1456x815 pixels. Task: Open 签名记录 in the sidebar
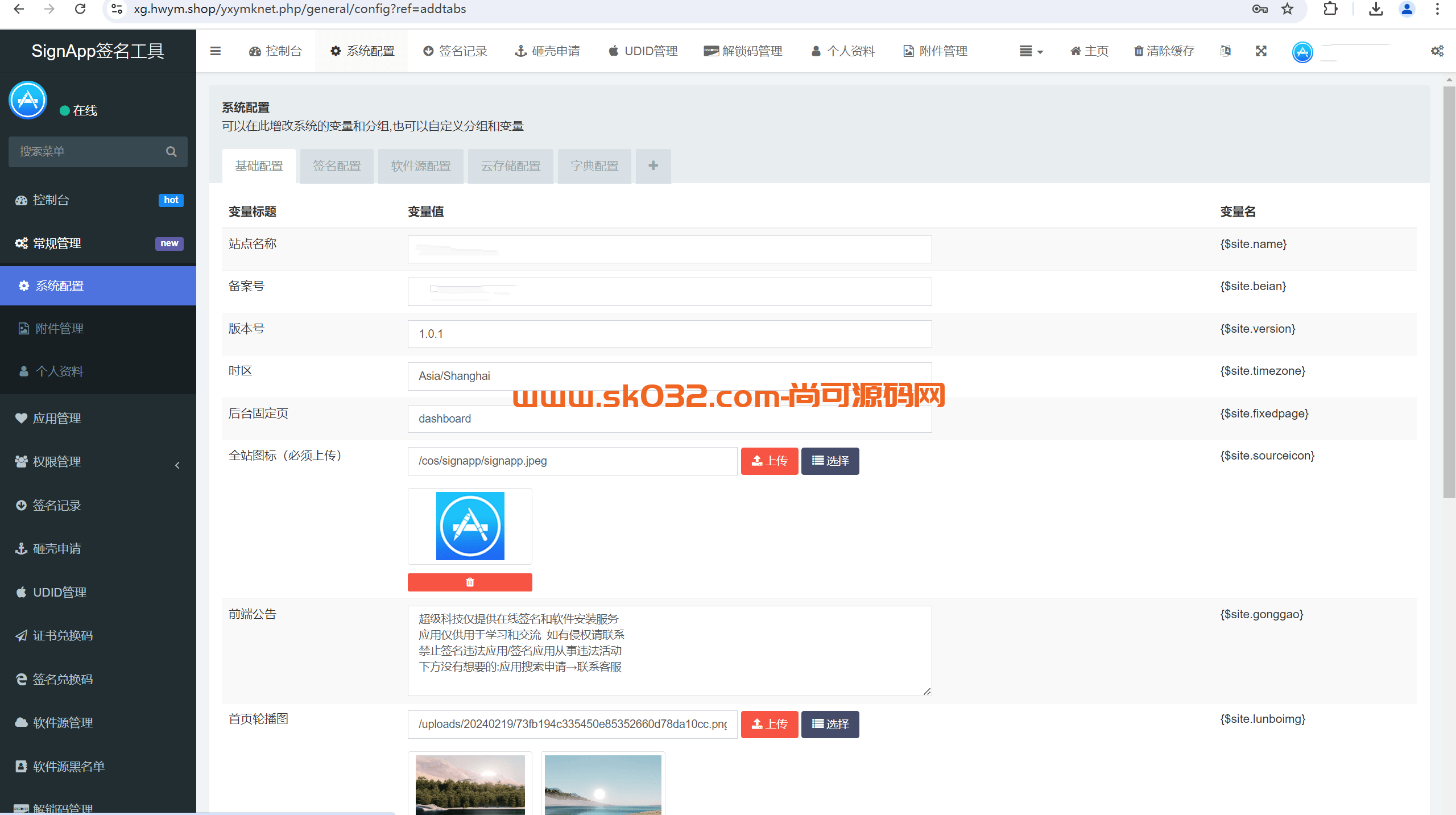pos(98,505)
